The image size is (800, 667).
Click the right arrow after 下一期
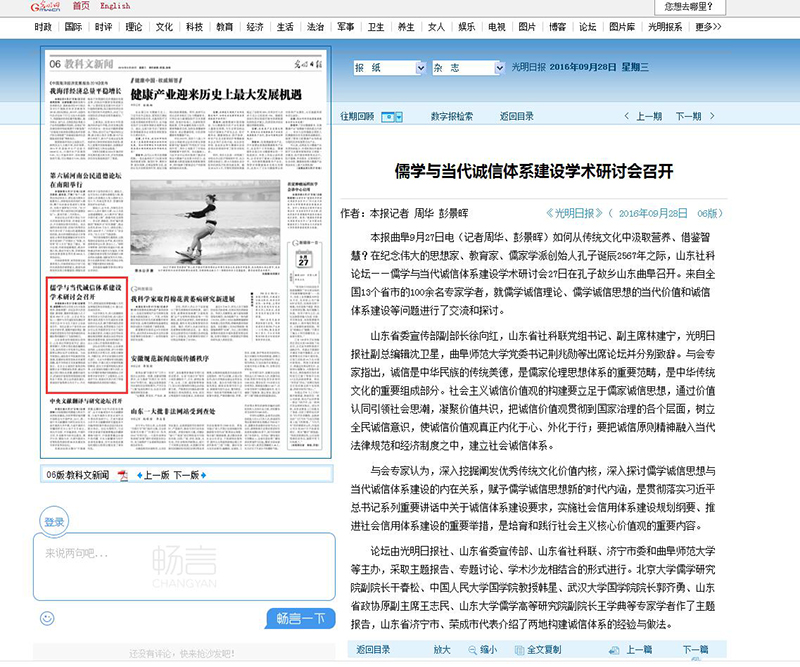pos(712,116)
